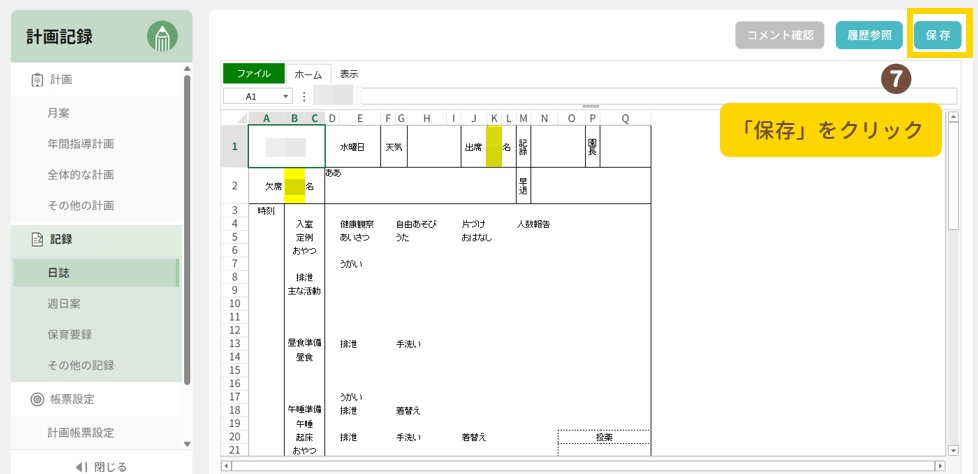978x474 pixels.
Task: Click the spreadsheet vertical scrollbar down arrow
Action: pos(953,450)
